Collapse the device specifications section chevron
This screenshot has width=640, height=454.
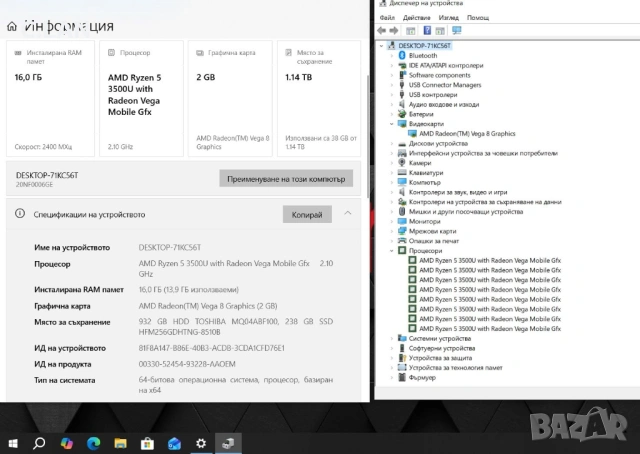coord(348,214)
